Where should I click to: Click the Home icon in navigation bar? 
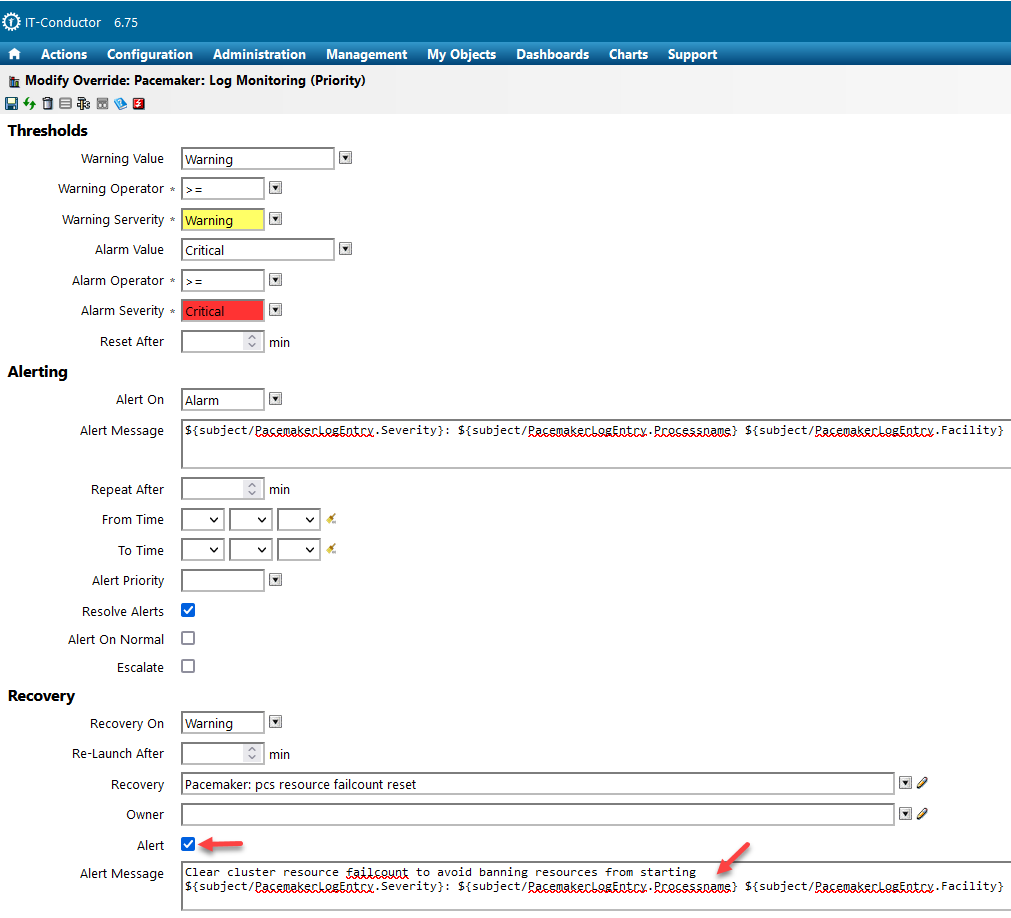coord(14,55)
